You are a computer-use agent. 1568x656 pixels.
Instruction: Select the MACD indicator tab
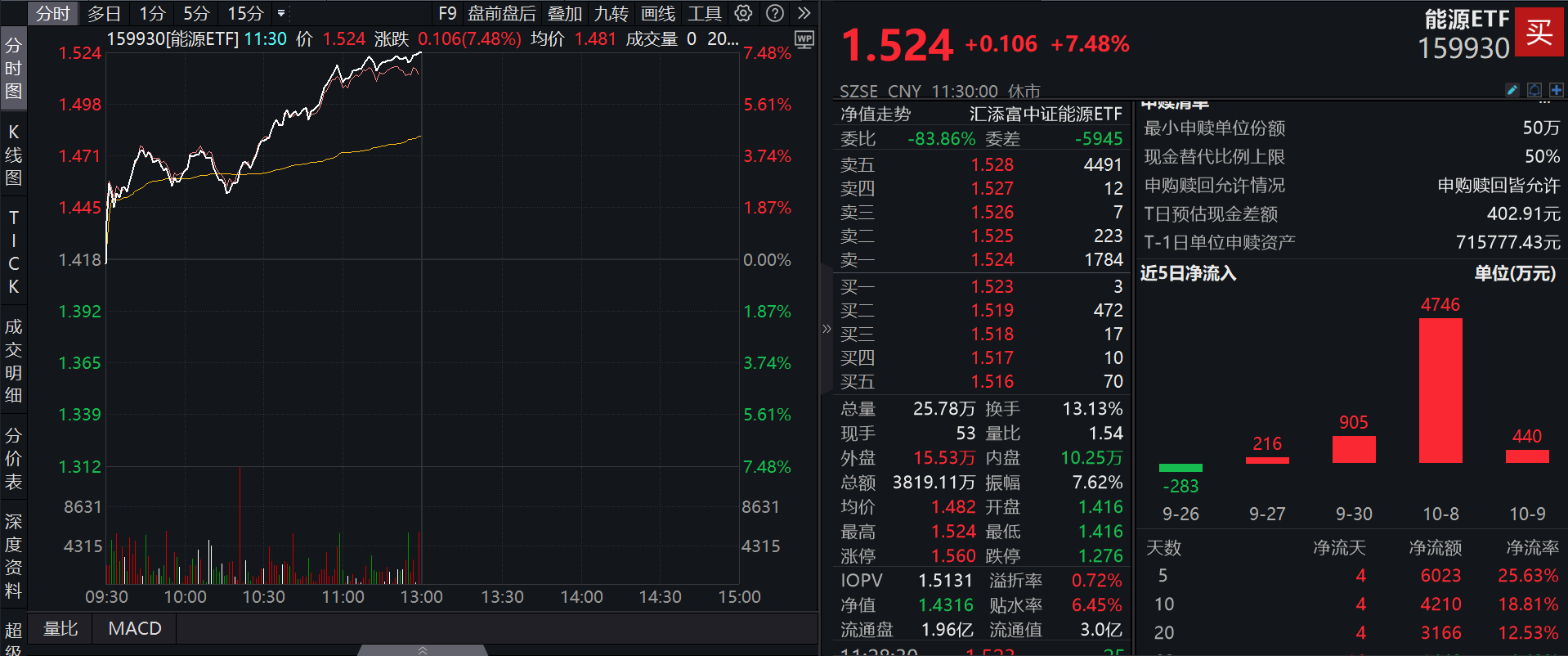click(x=135, y=628)
